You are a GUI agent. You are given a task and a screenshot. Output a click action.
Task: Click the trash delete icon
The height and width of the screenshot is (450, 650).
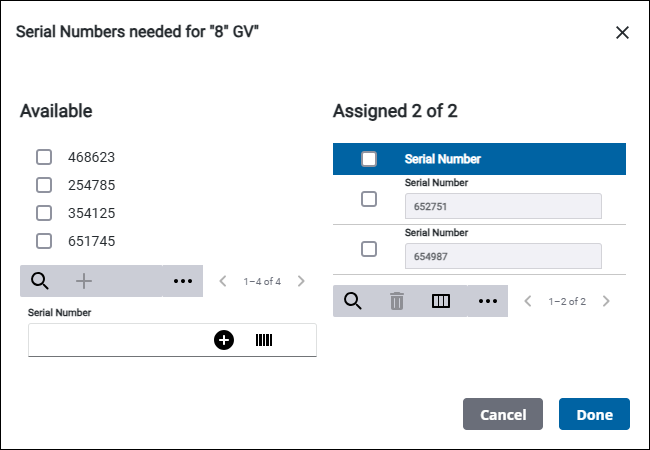[397, 301]
